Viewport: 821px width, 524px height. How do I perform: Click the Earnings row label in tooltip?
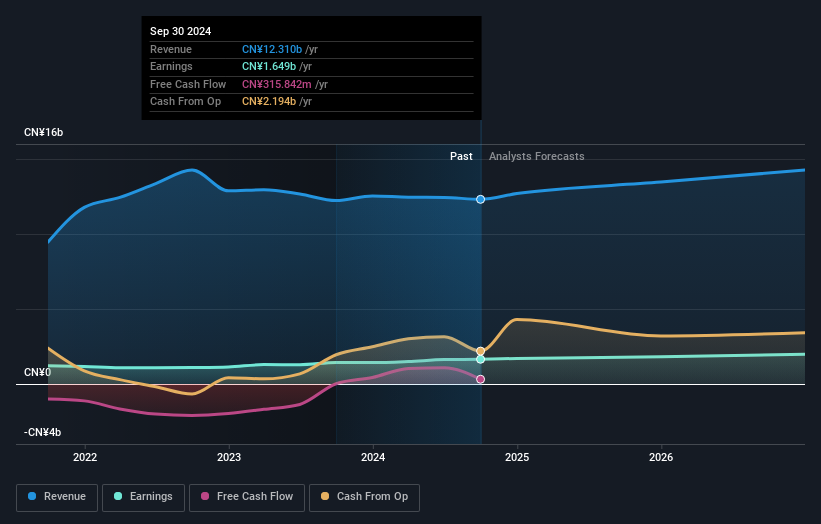171,66
